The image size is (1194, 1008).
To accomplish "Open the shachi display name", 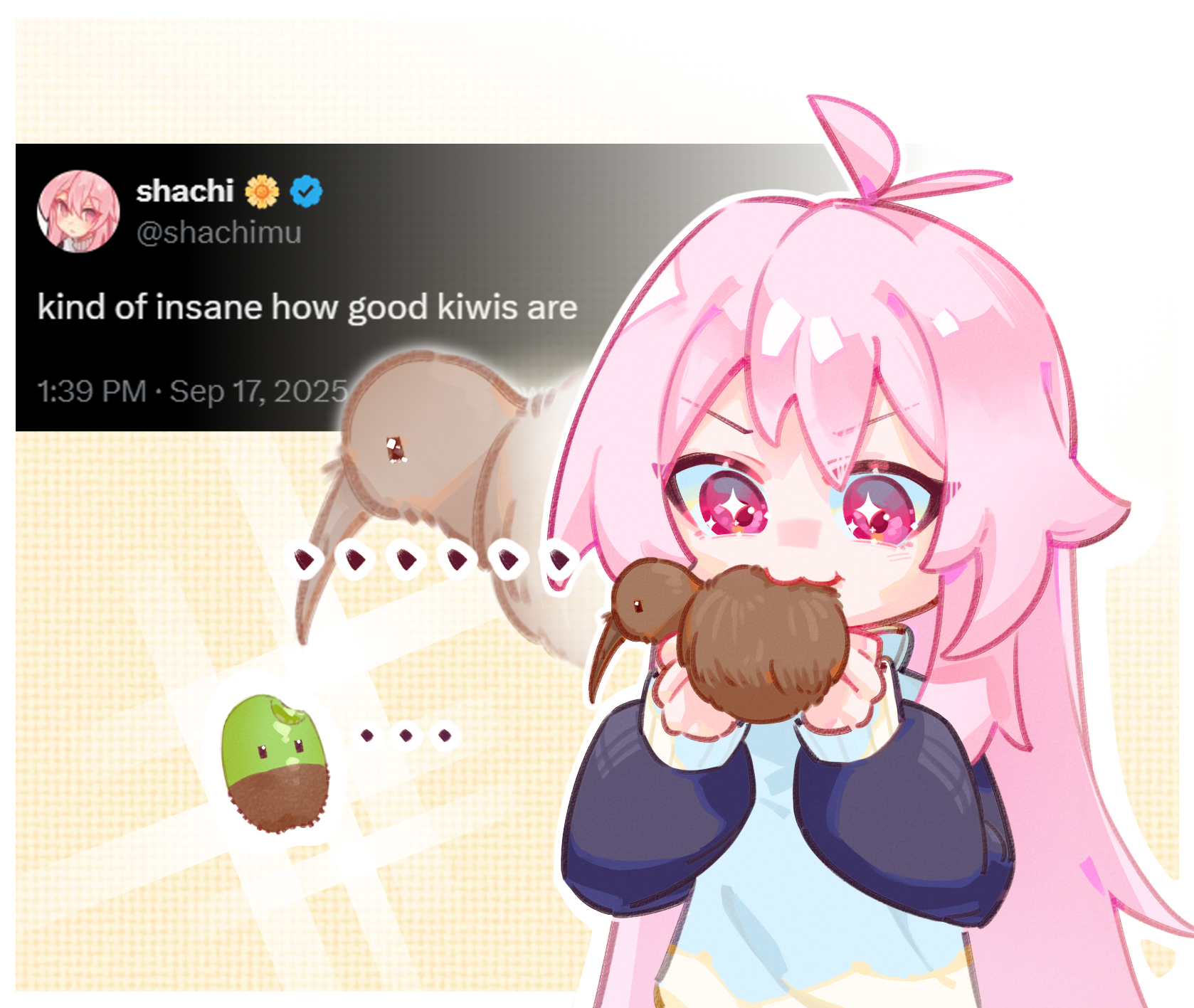I will coord(185,191).
